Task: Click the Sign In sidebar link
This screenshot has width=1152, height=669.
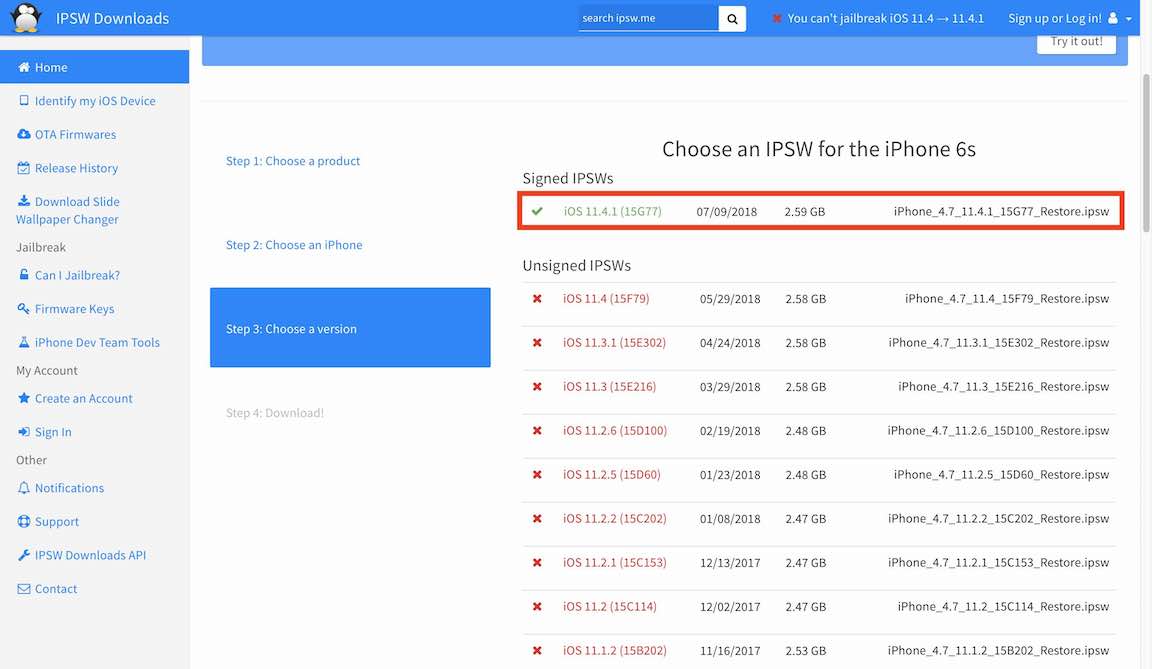Action: pos(53,432)
